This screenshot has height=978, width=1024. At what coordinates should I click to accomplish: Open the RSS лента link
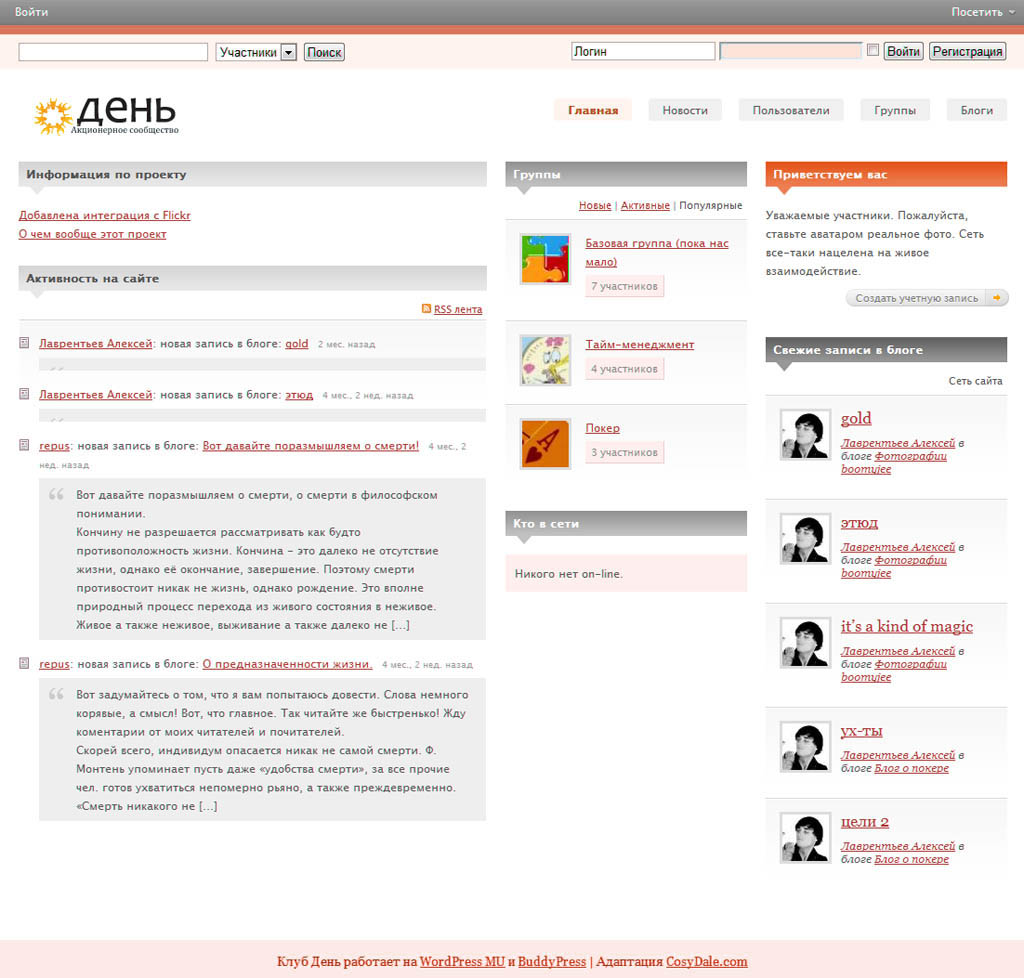[x=458, y=309]
